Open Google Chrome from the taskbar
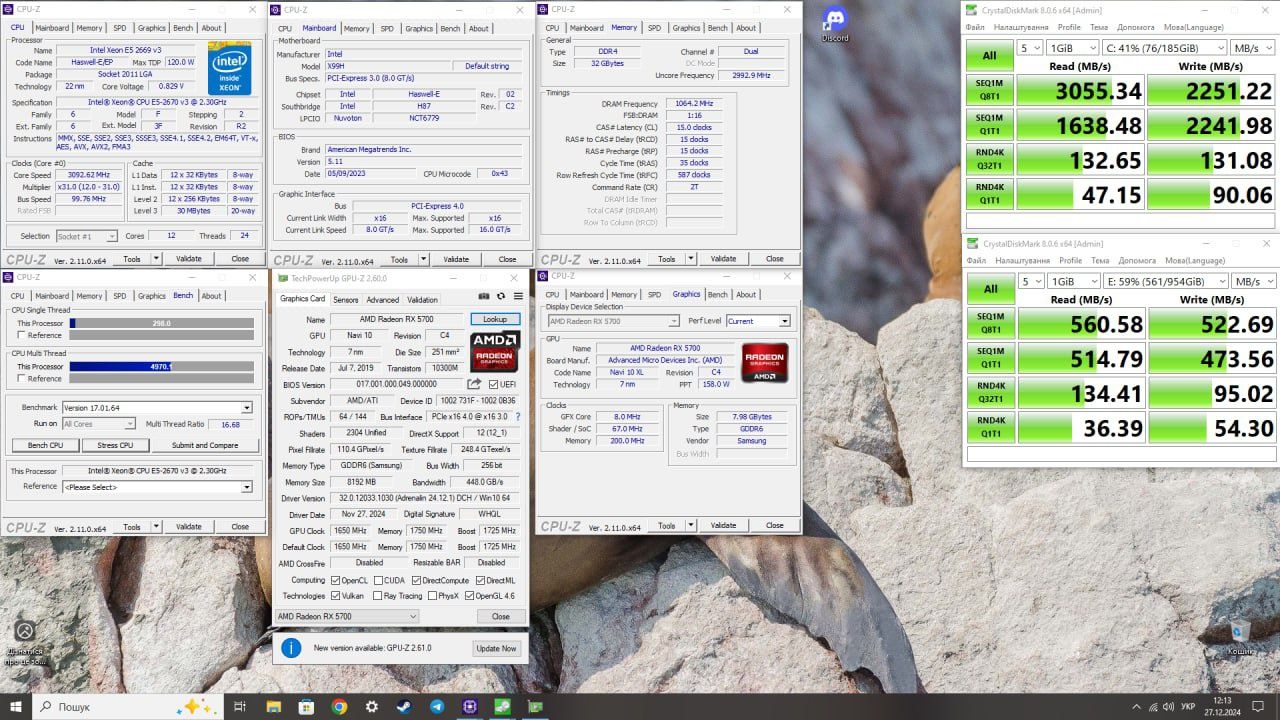Image resolution: width=1280 pixels, height=720 pixels. point(339,706)
